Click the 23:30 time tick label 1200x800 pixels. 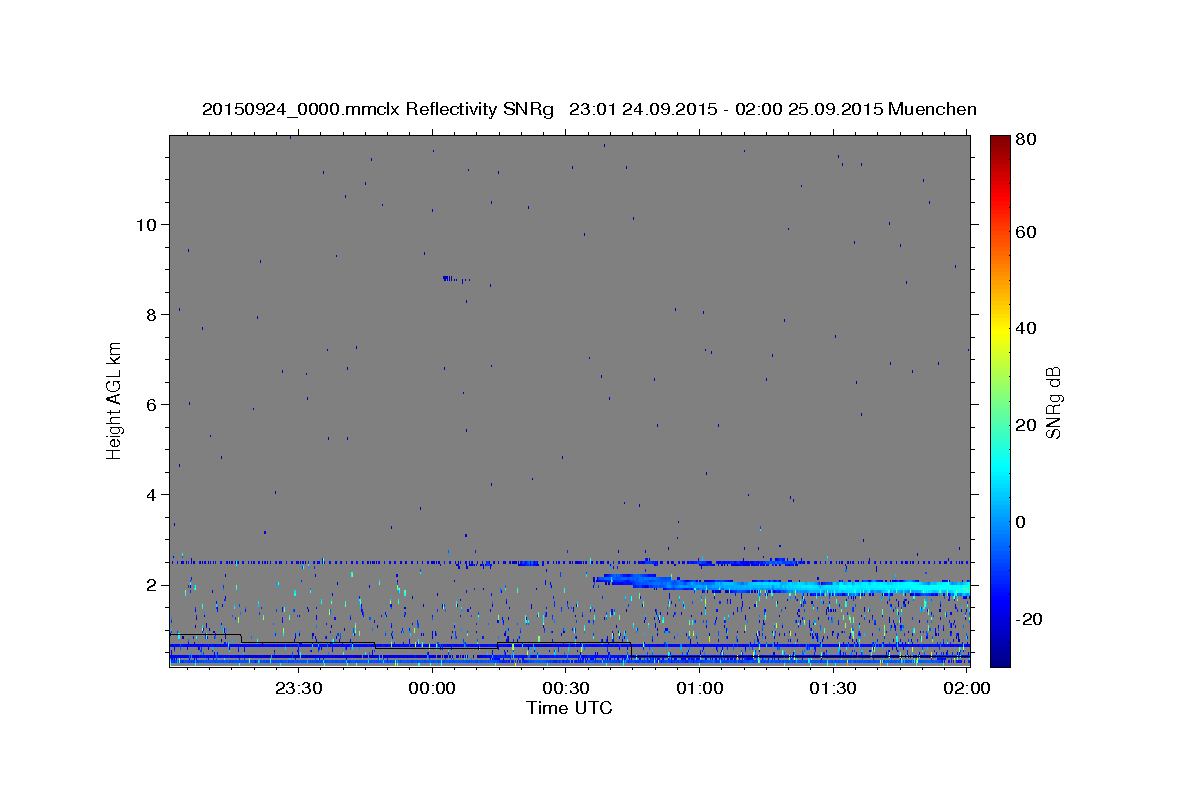pos(298,688)
